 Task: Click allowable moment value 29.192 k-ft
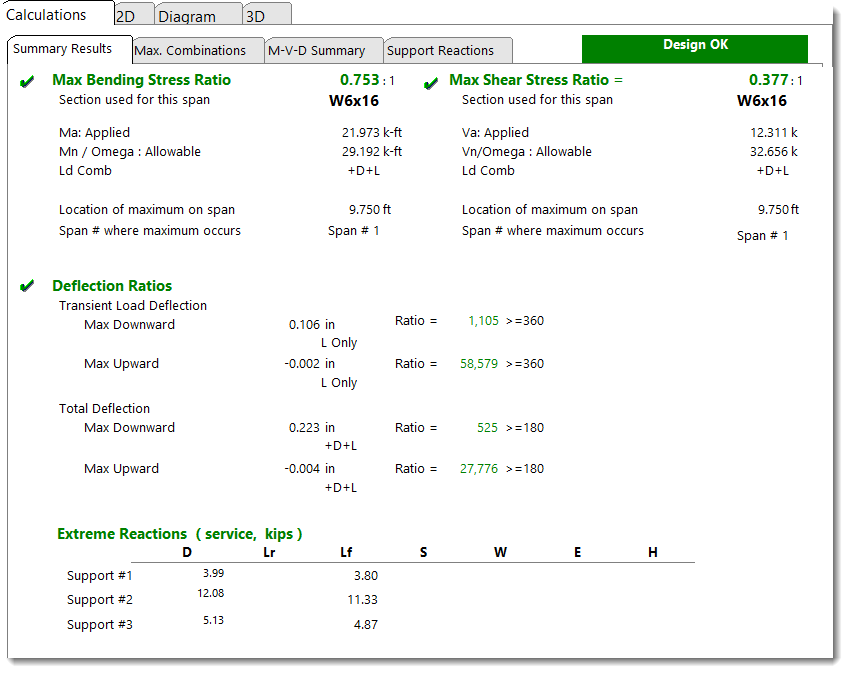pos(372,151)
